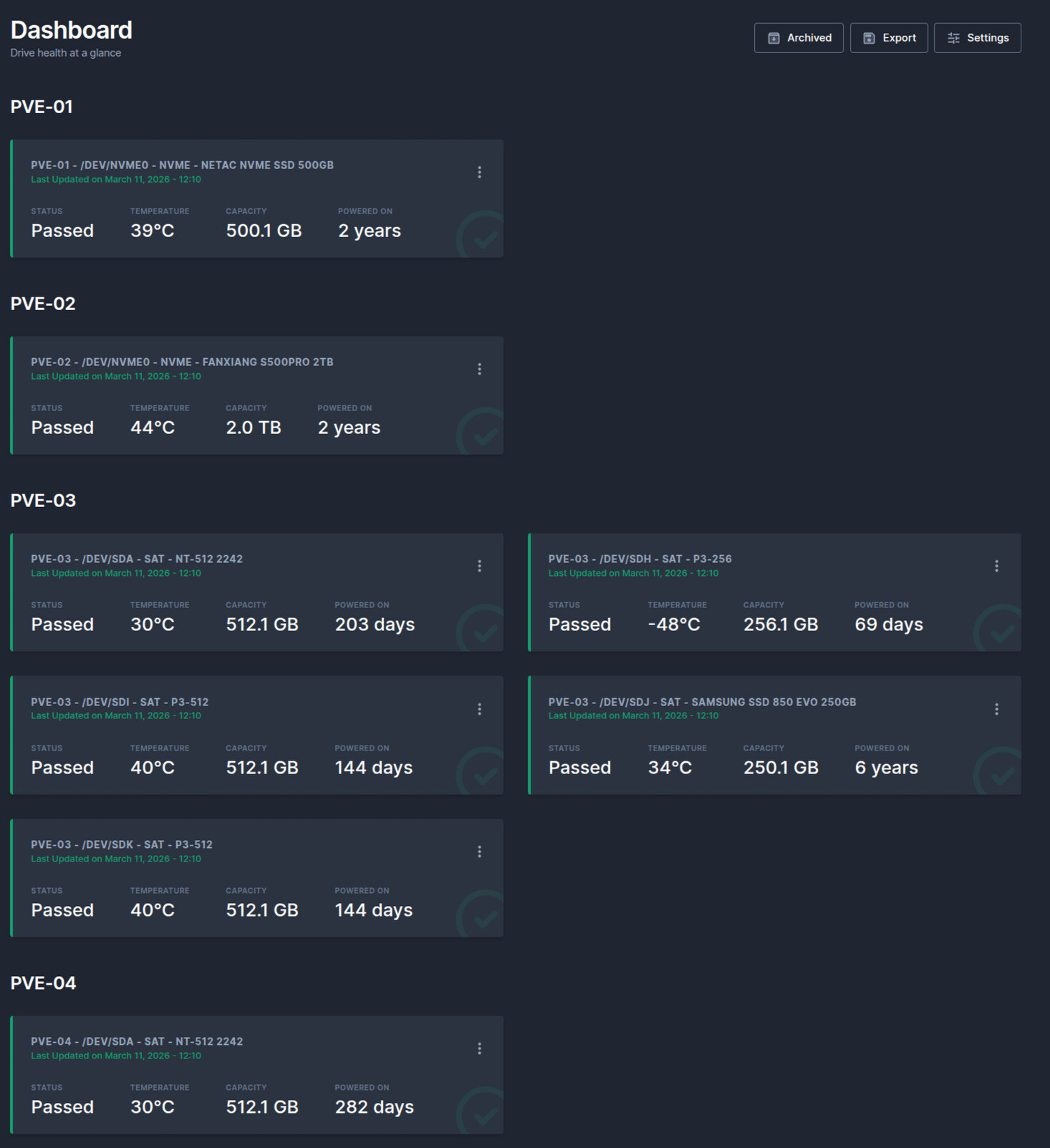Image resolution: width=1050 pixels, height=1148 pixels.
Task: Open the Archived drives view
Action: point(799,38)
